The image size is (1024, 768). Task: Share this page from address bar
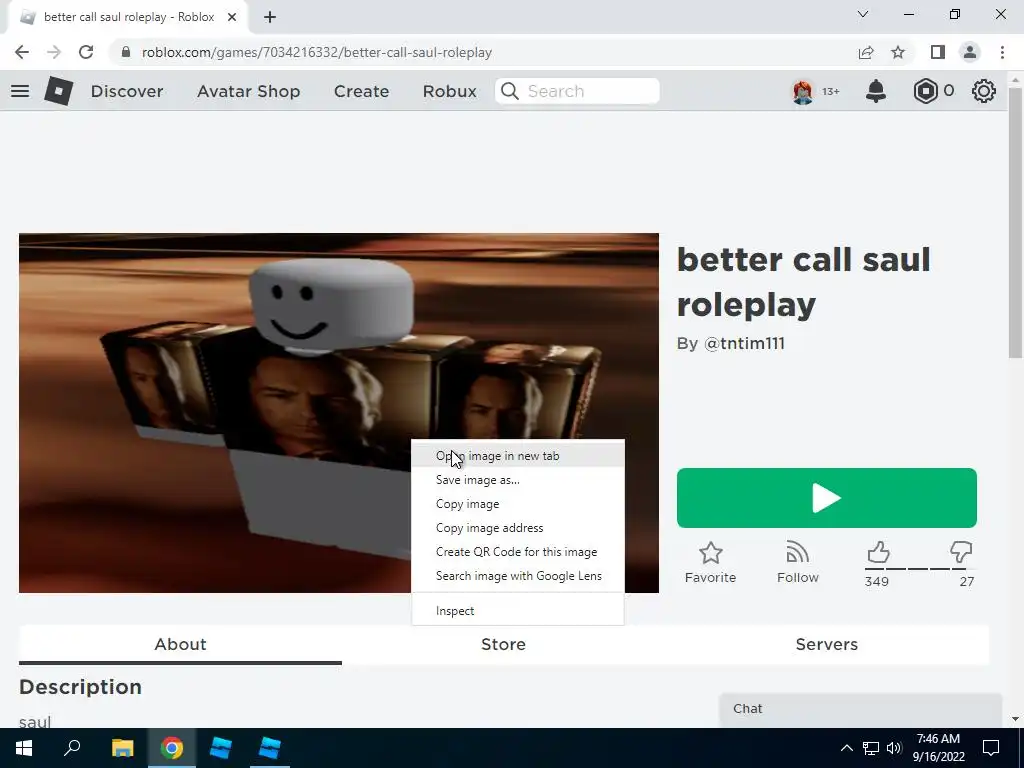pyautogui.click(x=866, y=52)
